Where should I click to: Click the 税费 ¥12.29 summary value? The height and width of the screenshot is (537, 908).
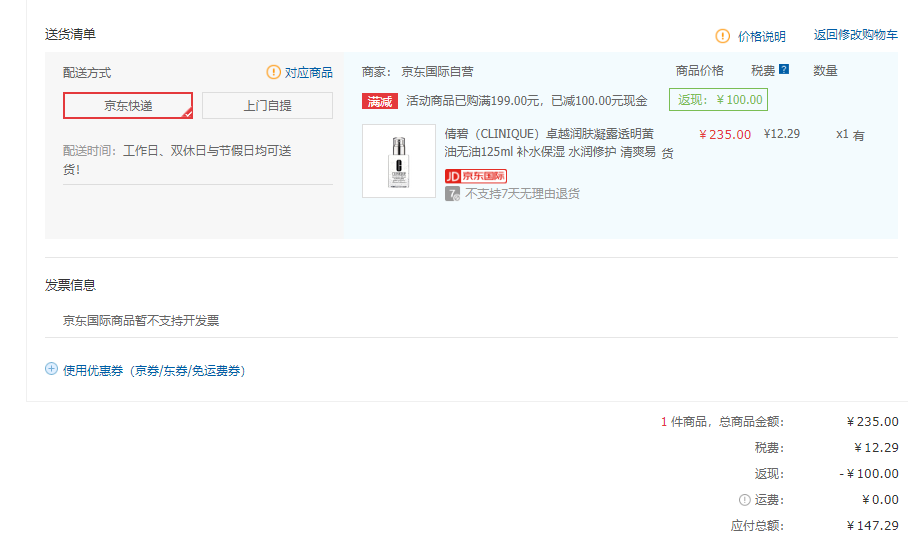click(876, 447)
